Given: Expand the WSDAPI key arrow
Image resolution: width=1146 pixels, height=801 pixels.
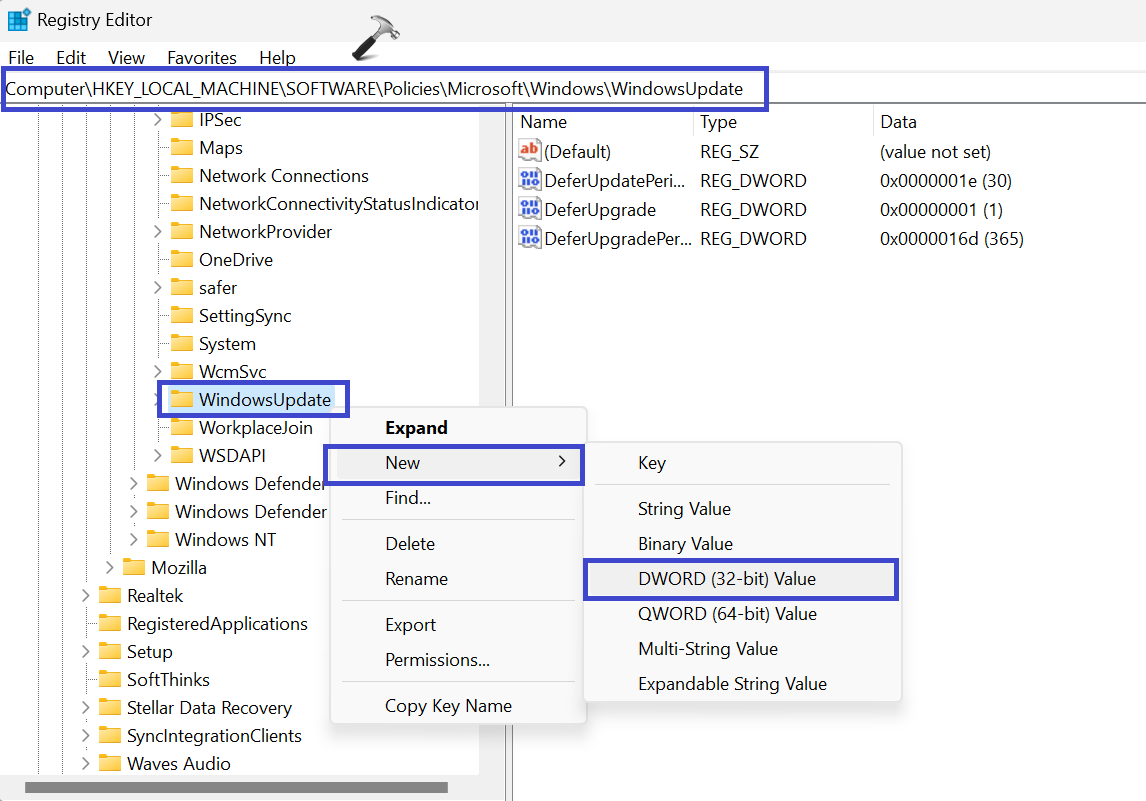Looking at the screenshot, I should 158,456.
